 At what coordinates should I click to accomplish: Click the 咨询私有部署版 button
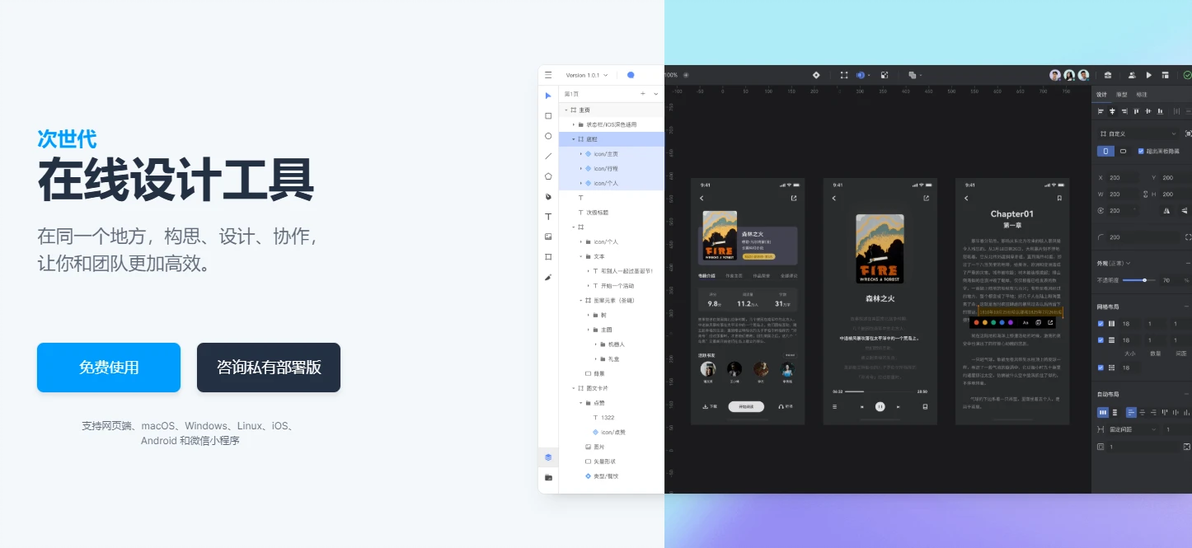(x=268, y=368)
